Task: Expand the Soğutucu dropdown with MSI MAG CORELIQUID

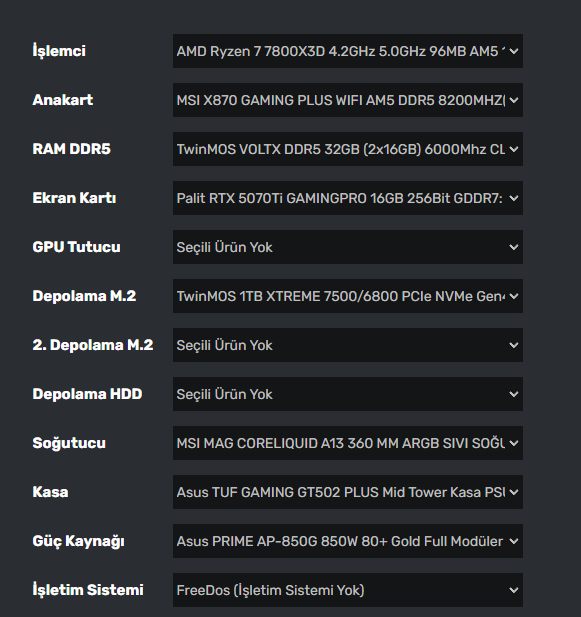Action: coord(348,443)
